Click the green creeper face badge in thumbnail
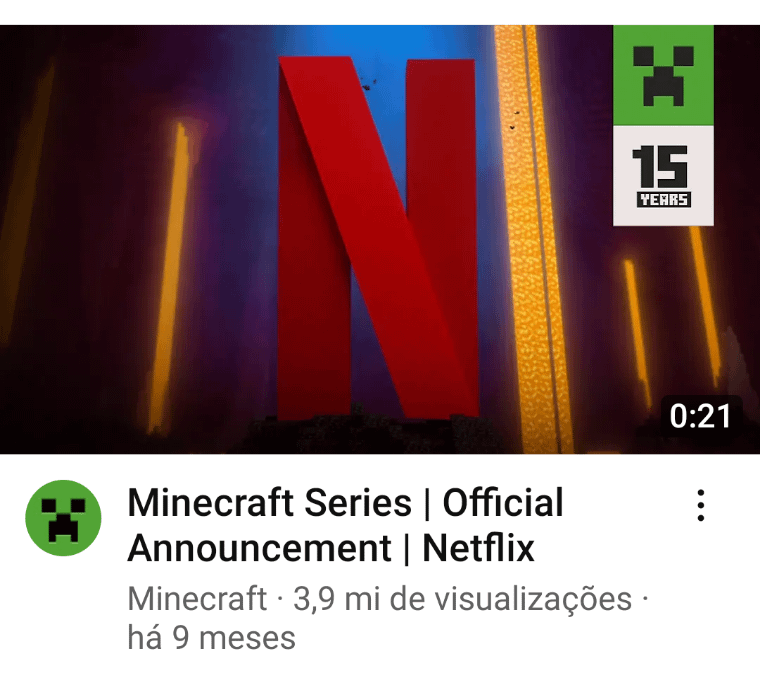This screenshot has height=697, width=760. click(x=663, y=75)
